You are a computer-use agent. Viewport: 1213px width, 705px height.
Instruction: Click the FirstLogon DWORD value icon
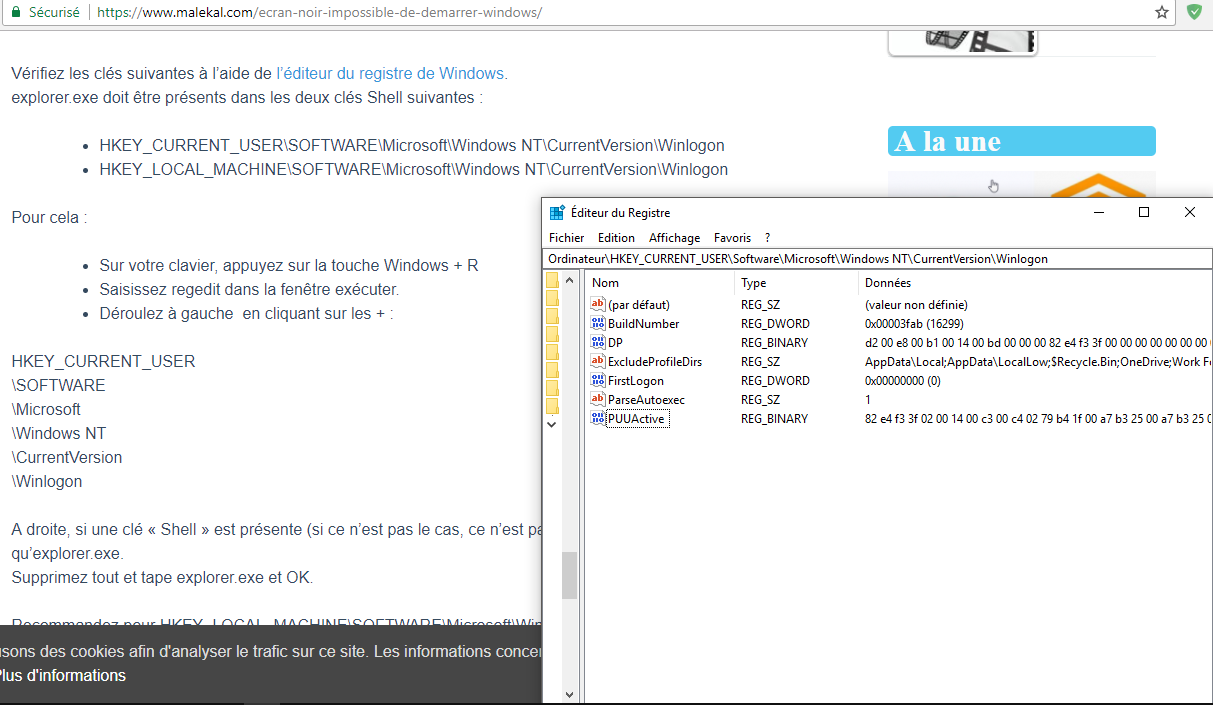(x=598, y=380)
